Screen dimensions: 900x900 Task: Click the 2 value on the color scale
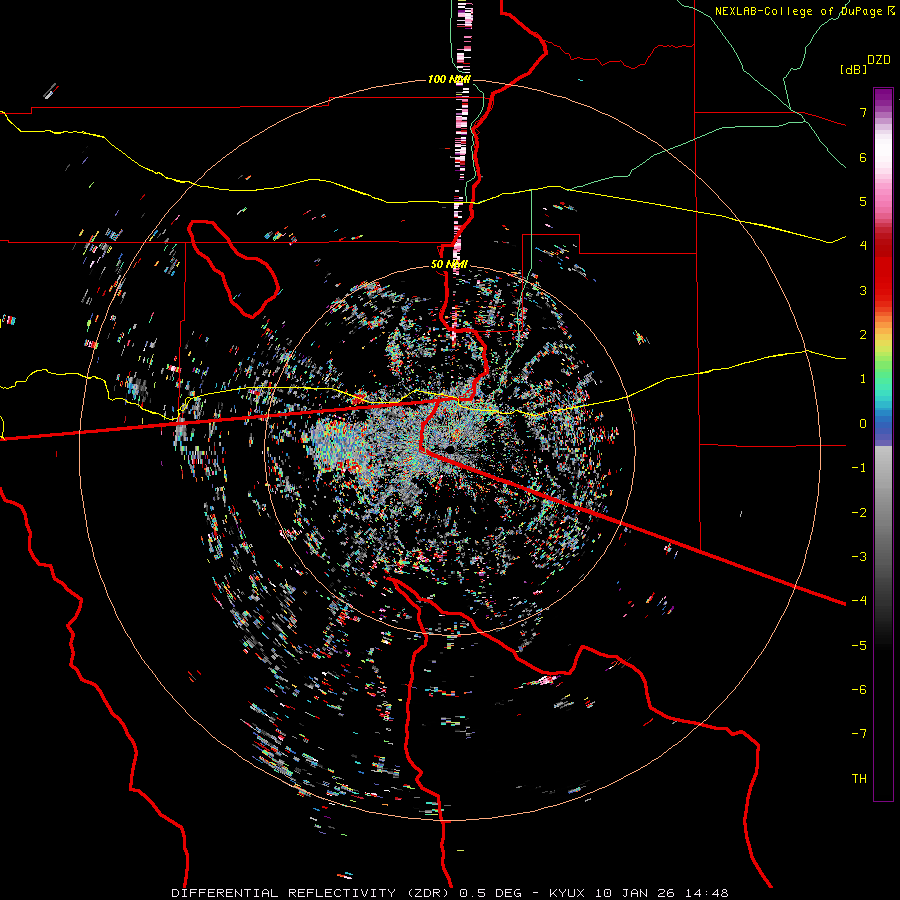[863, 335]
